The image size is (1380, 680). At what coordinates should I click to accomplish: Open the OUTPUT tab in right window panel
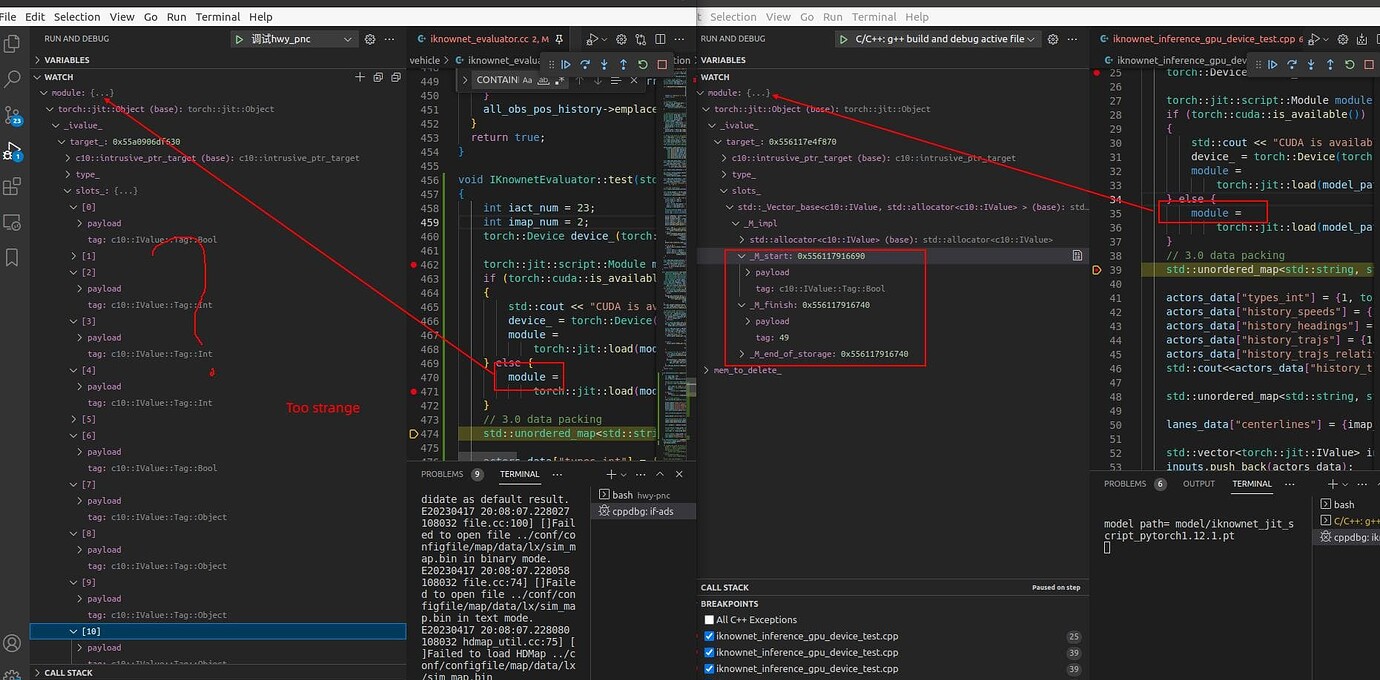pyautogui.click(x=1198, y=484)
